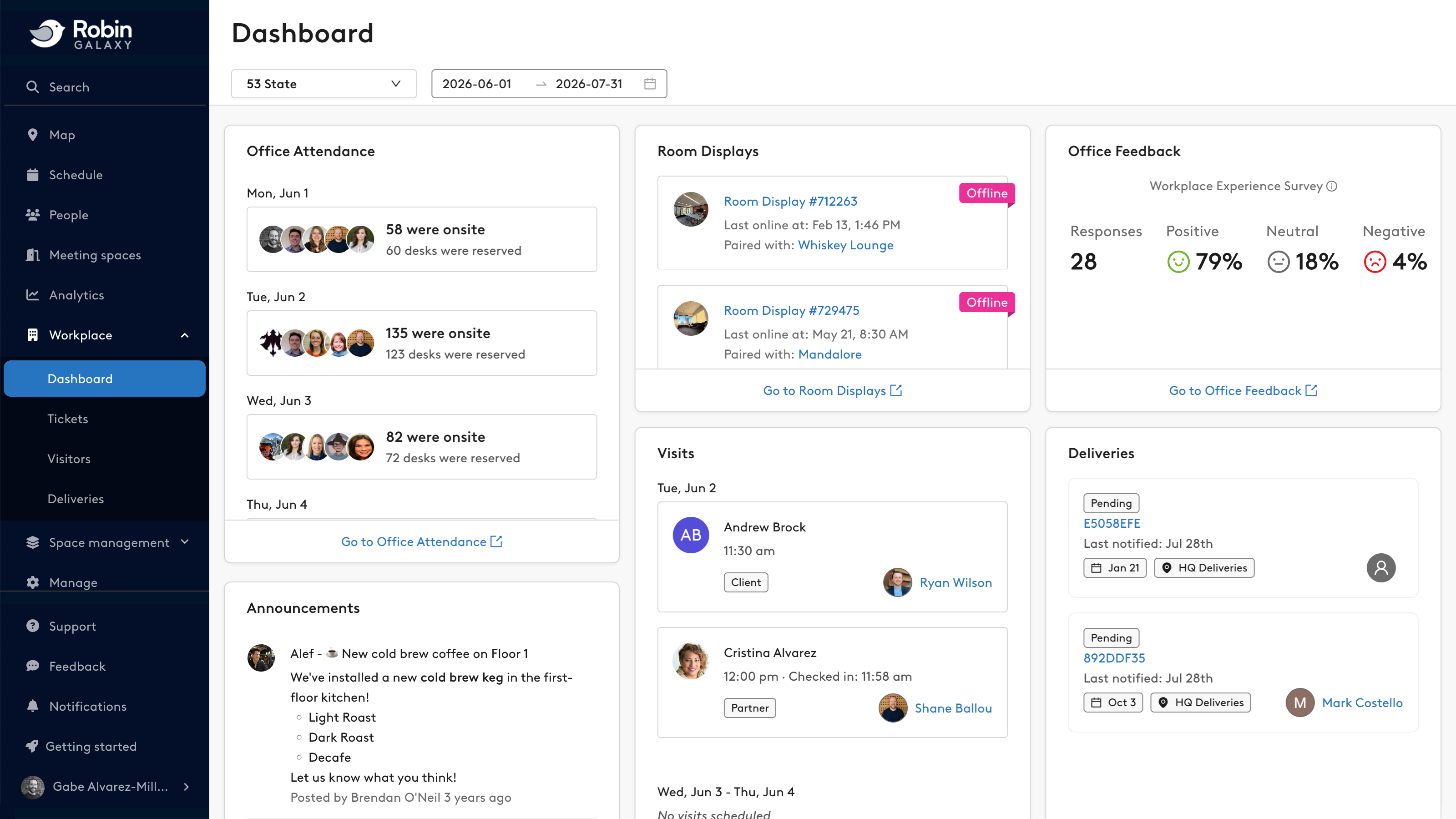Click the green positive smiley face icon
This screenshot has width=1456, height=819.
(x=1178, y=262)
